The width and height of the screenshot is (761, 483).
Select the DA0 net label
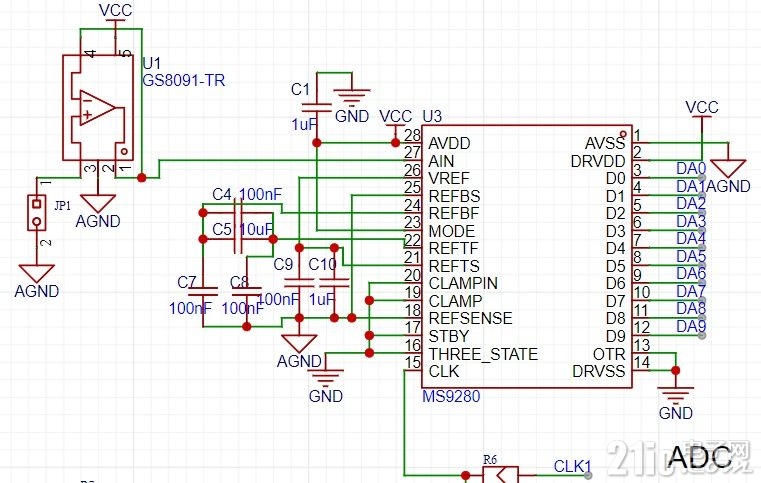(691, 168)
